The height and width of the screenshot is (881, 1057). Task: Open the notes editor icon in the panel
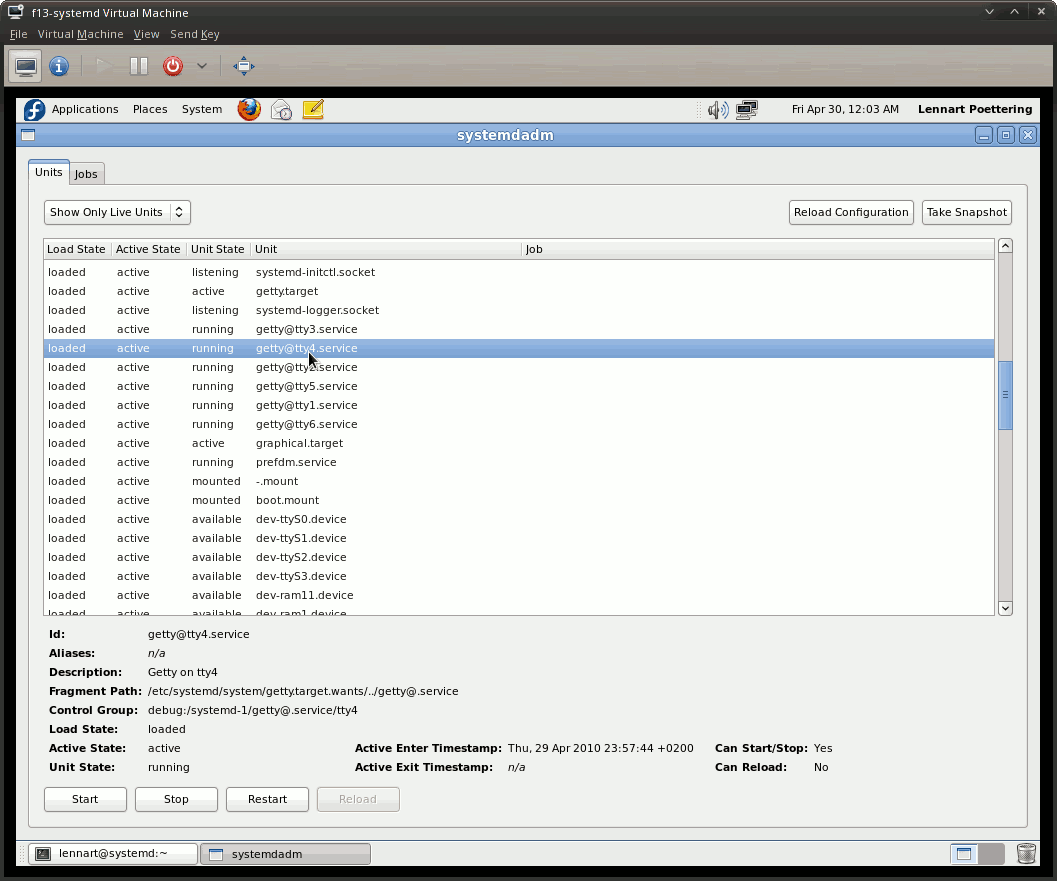312,109
